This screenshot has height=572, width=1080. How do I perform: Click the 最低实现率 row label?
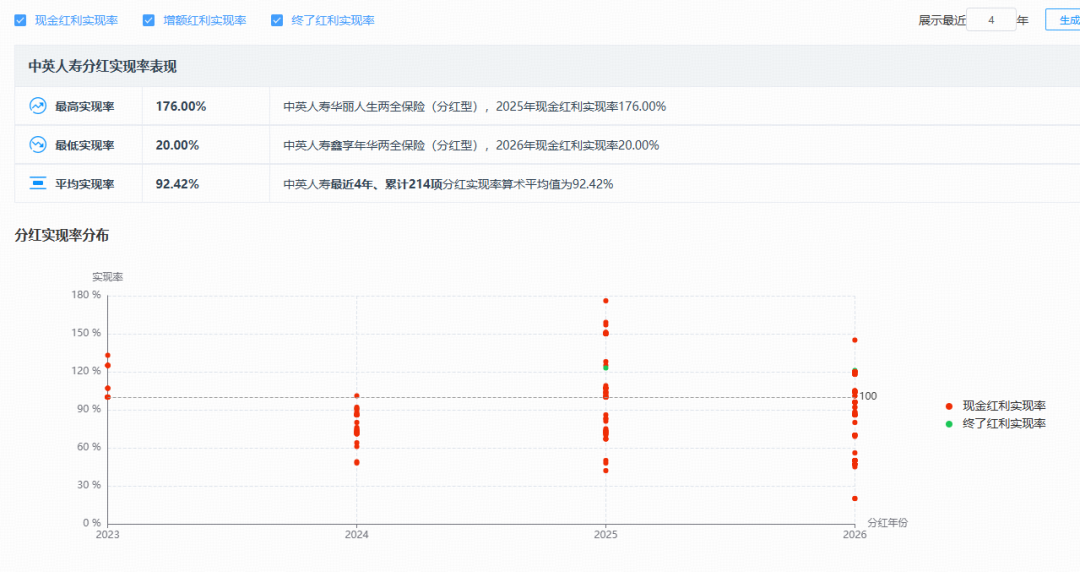tap(85, 145)
